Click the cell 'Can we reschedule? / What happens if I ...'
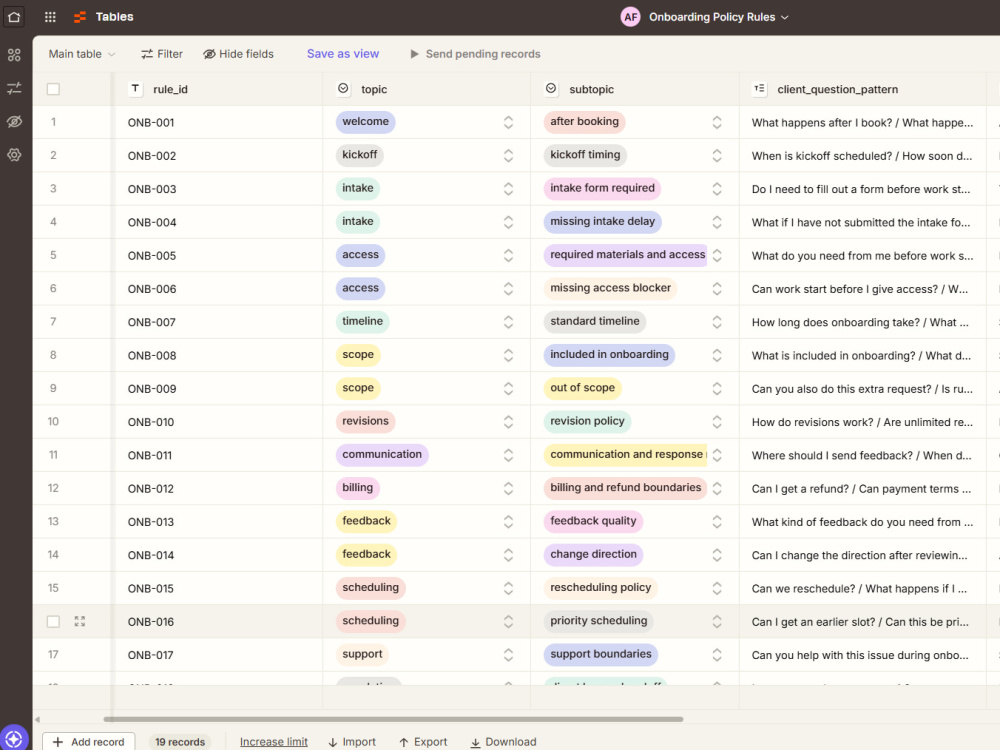 (862, 588)
